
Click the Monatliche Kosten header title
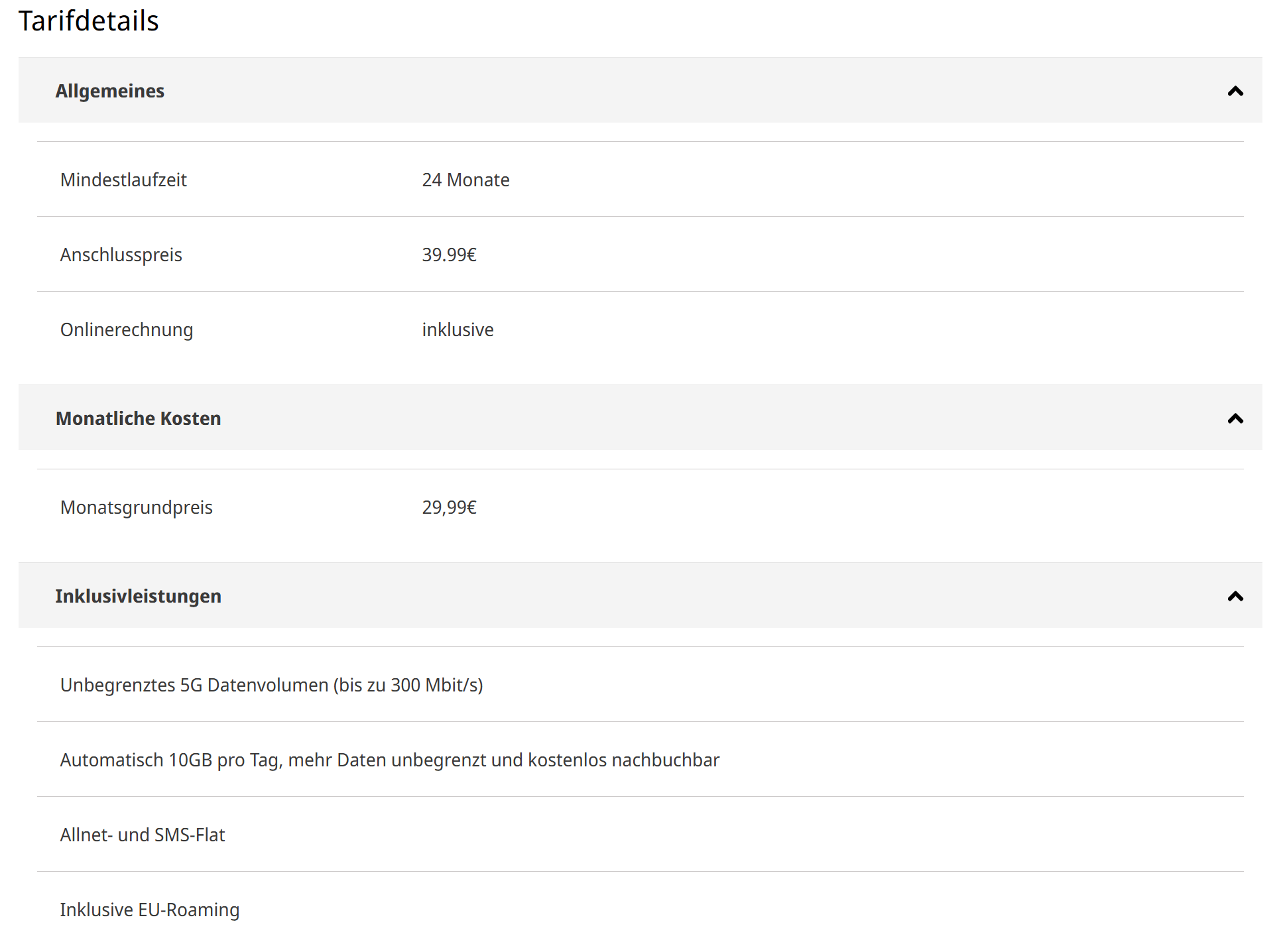point(138,419)
